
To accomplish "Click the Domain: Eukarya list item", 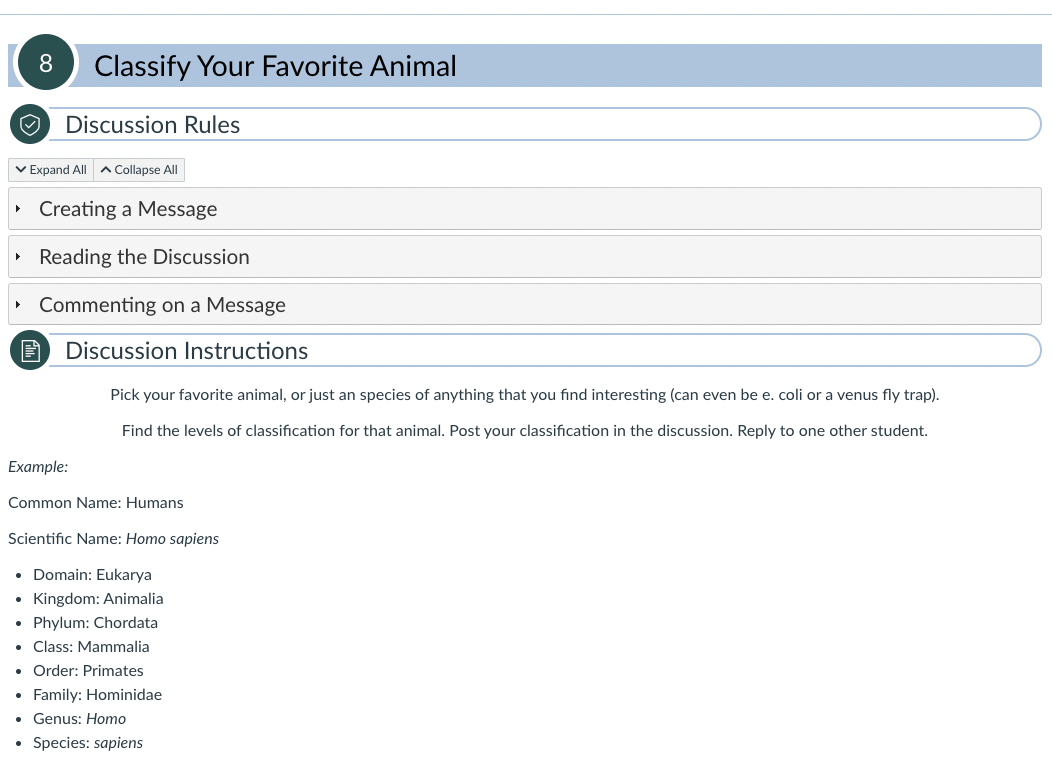I will click(92, 575).
